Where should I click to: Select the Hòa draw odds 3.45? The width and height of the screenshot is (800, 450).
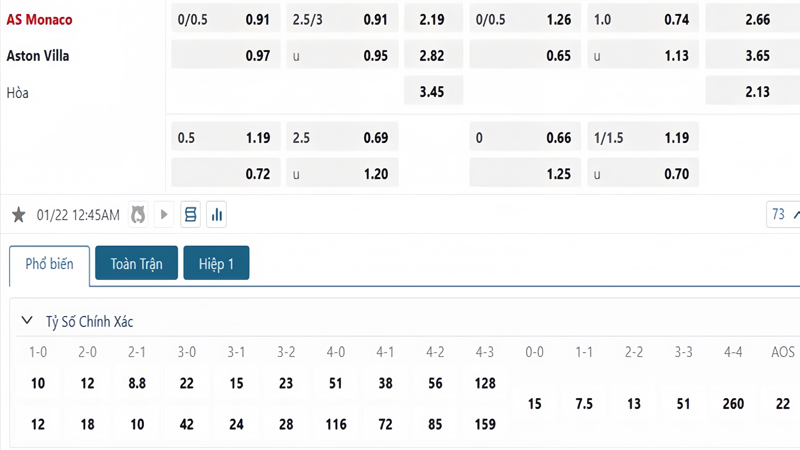431,93
